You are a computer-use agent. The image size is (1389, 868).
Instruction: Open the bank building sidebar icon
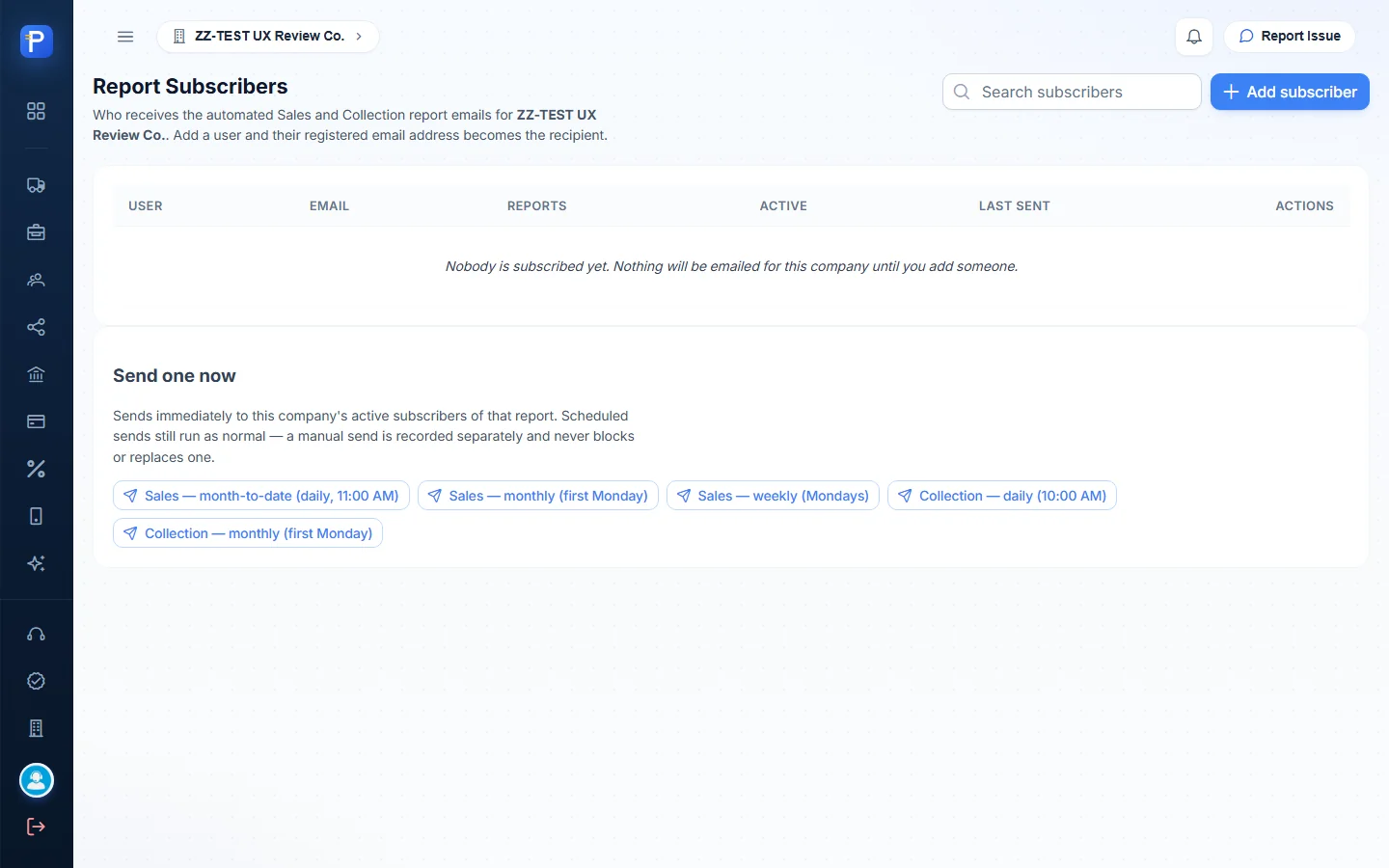pyautogui.click(x=37, y=374)
